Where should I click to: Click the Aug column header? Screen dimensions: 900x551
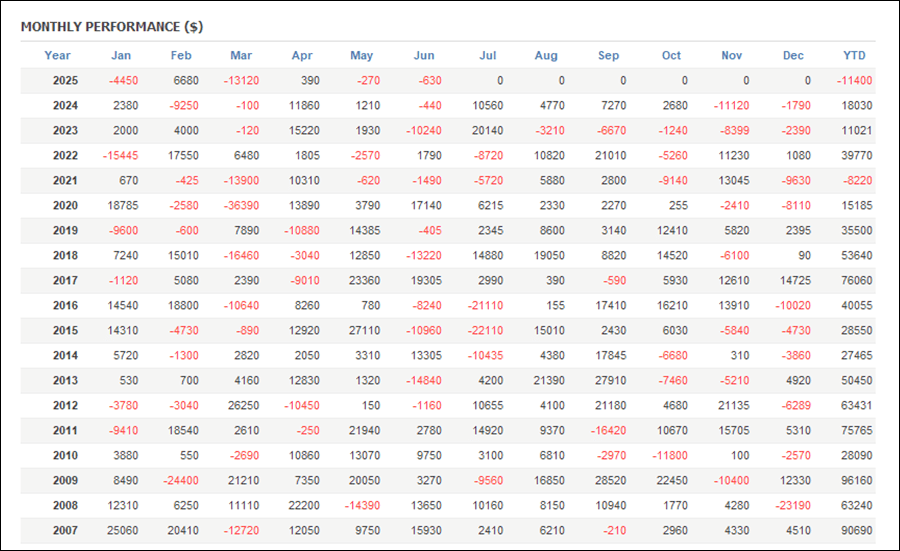coord(546,55)
